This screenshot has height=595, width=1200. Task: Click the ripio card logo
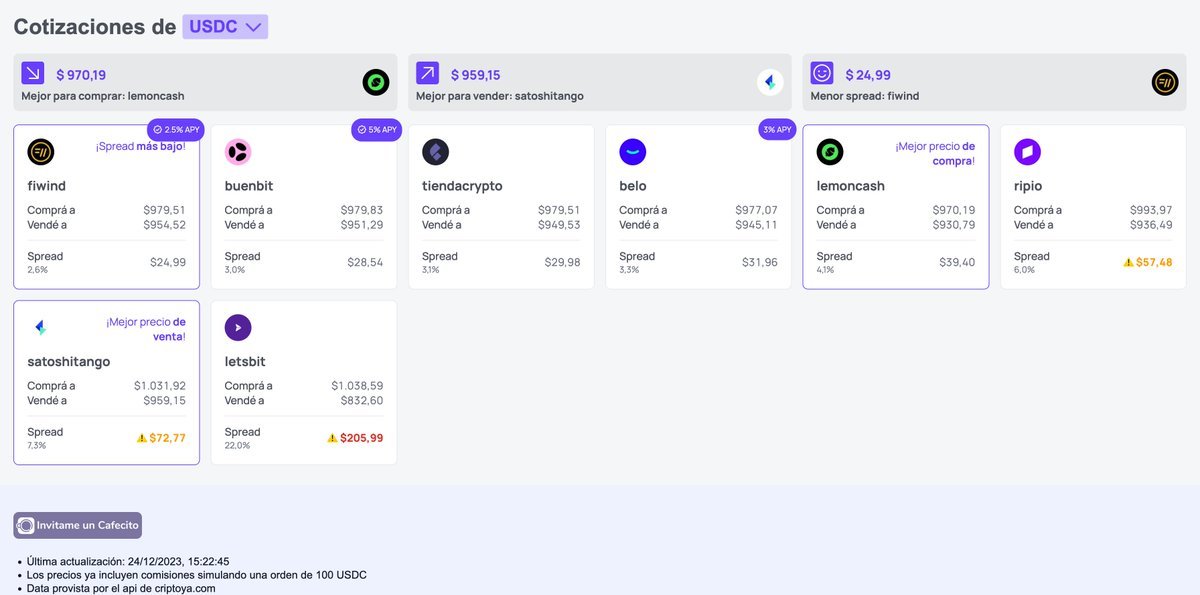[1027, 152]
